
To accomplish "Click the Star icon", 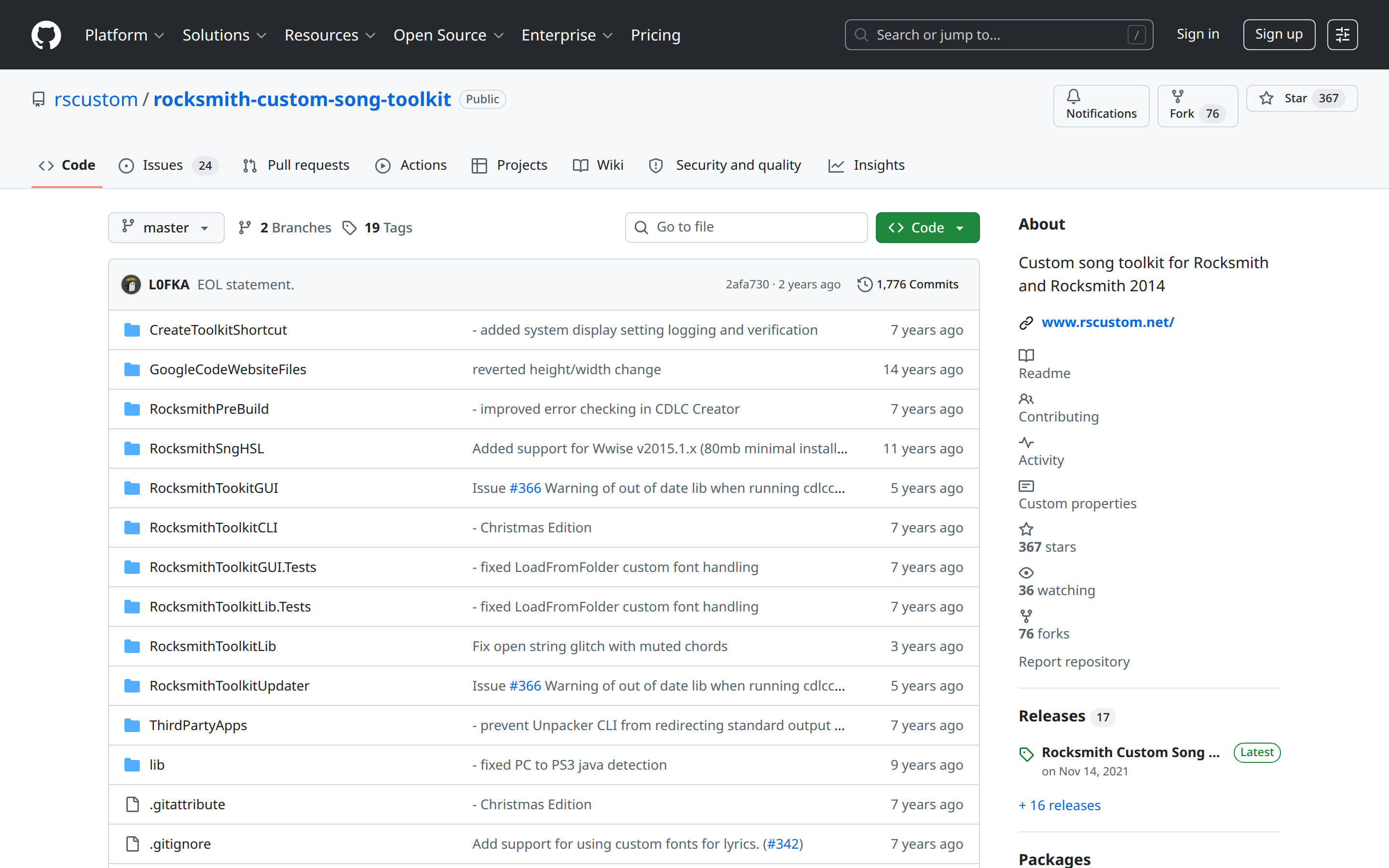I will tap(1266, 98).
